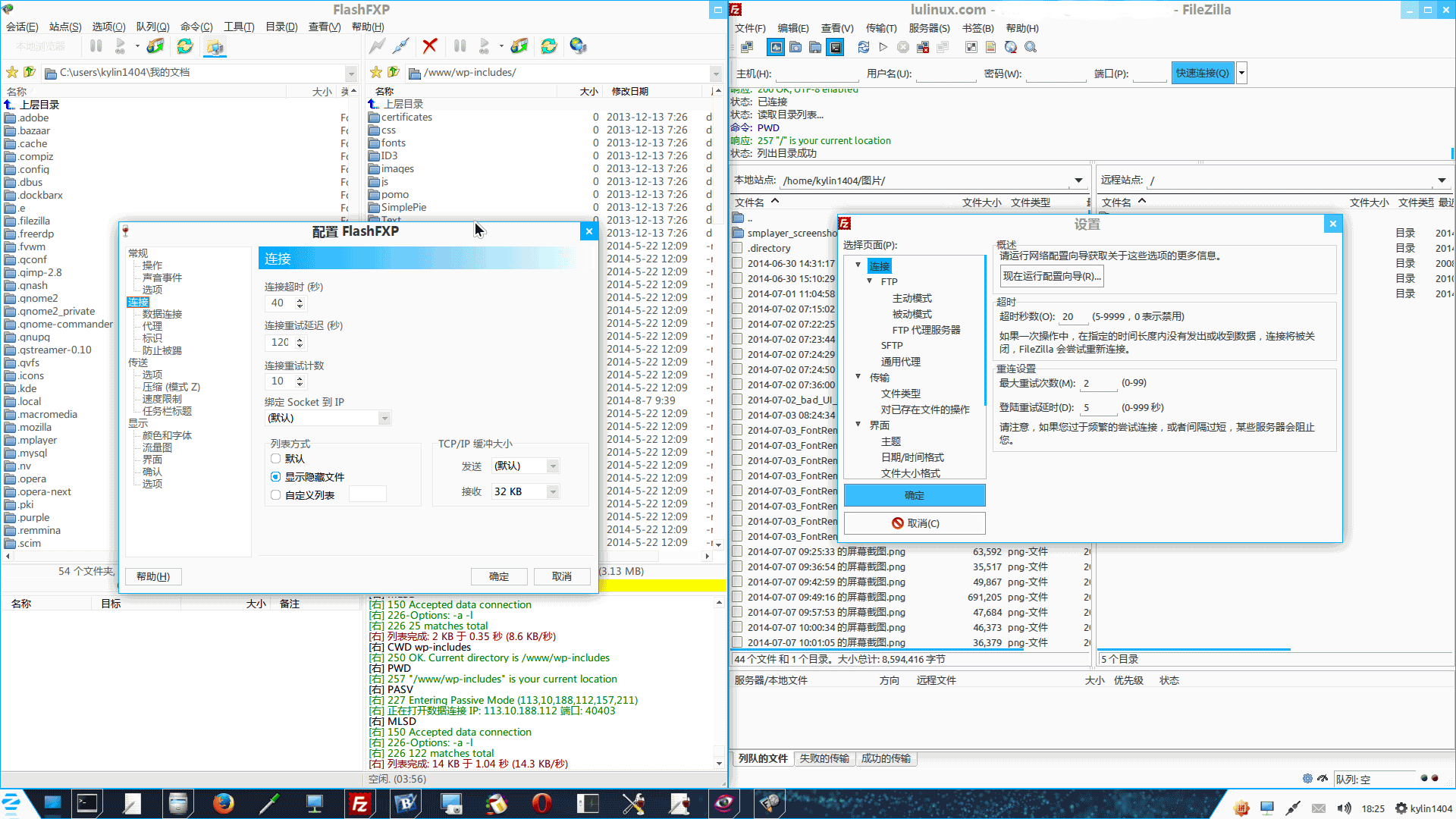
Task: Click FlashFXP local browser folder icon
Action: pos(215,46)
